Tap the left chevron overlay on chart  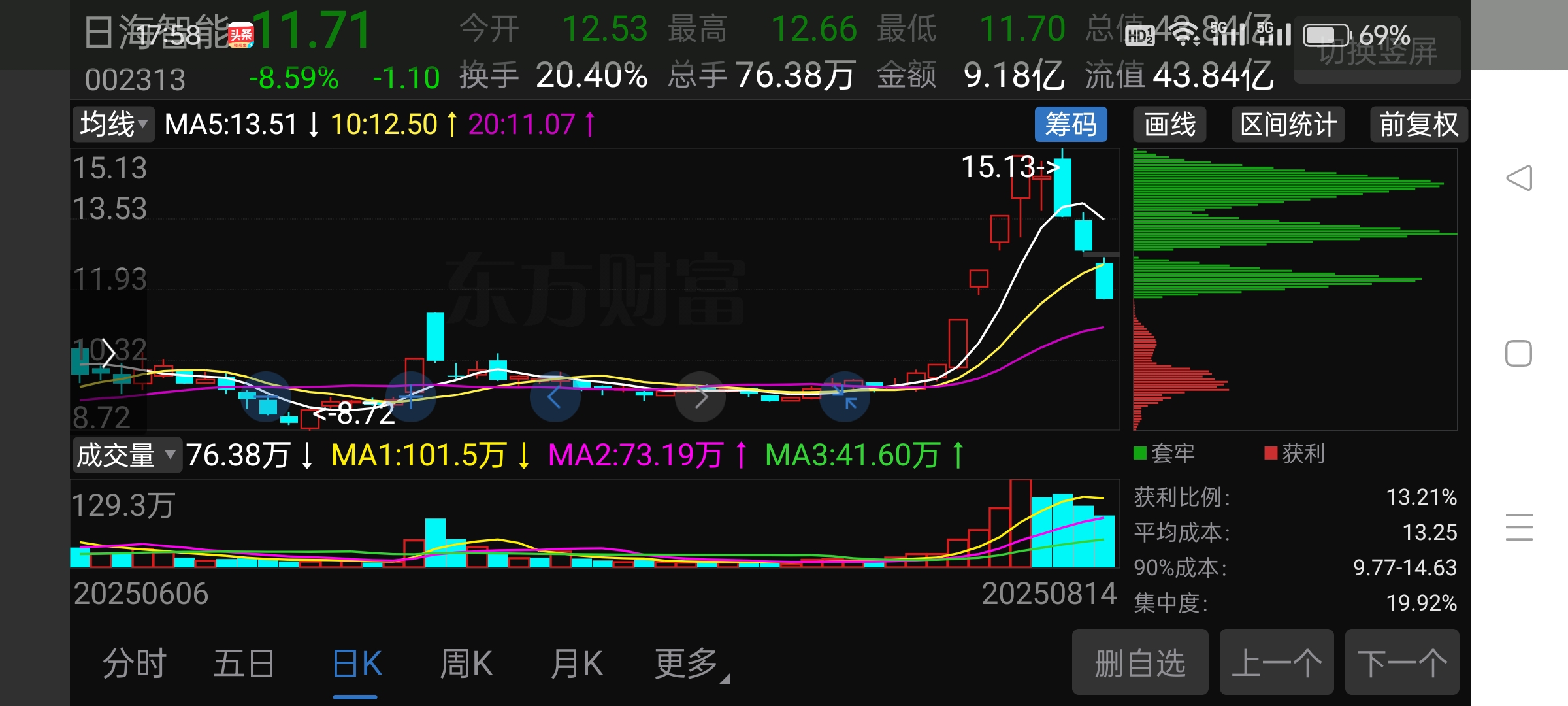coord(555,396)
